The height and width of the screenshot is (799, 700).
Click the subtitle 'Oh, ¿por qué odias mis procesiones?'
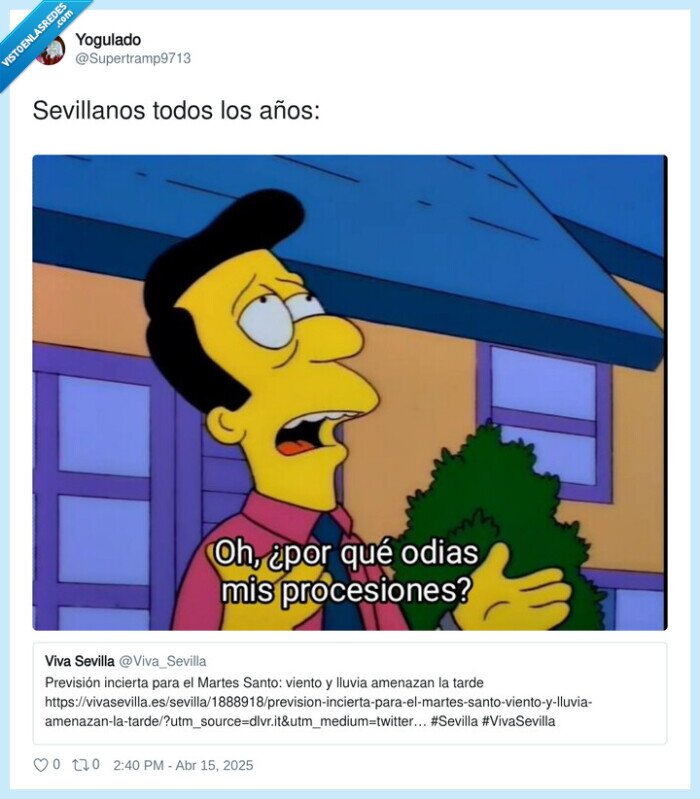tap(346, 572)
